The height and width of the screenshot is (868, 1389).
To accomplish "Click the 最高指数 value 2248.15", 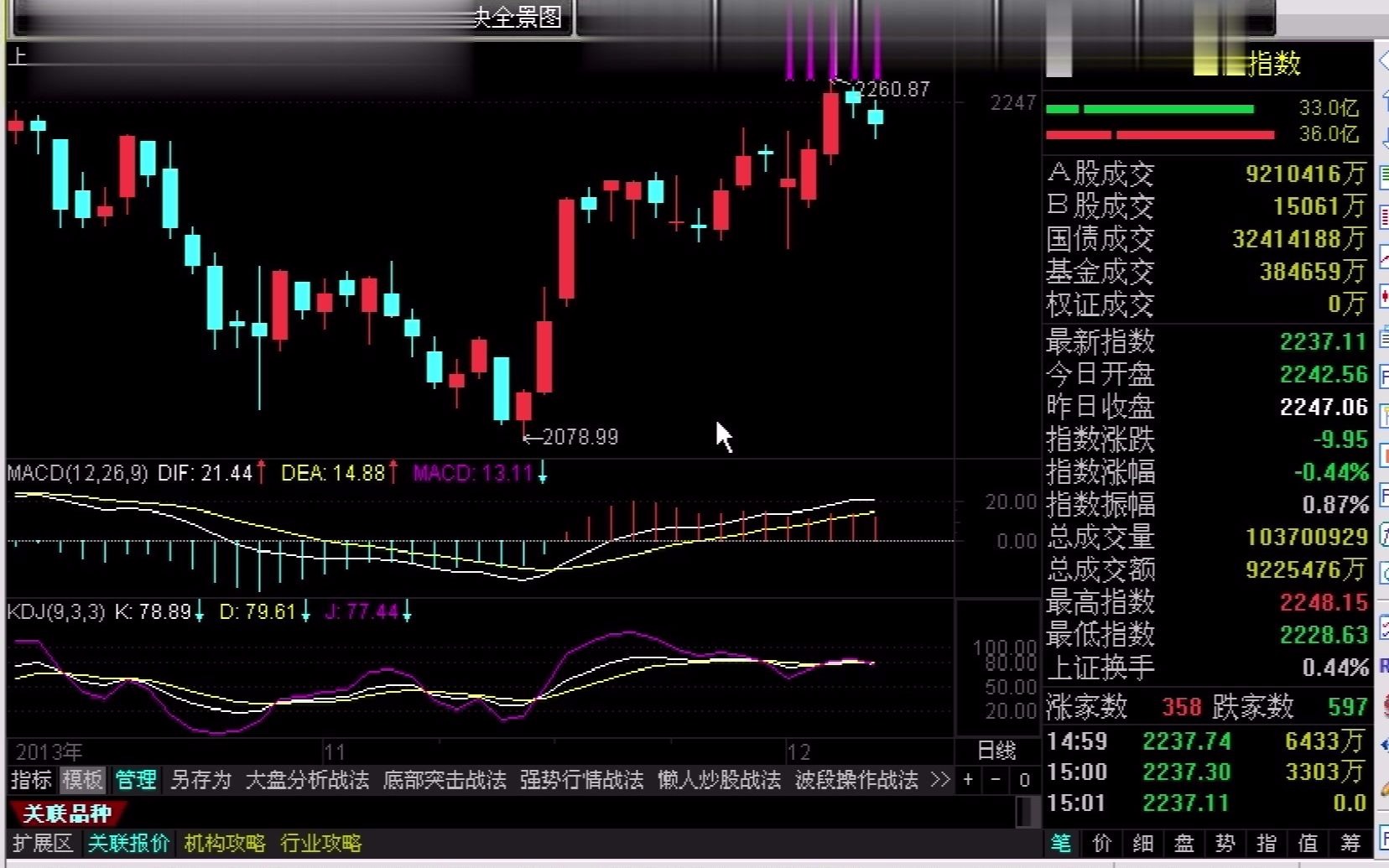I will click(x=1324, y=602).
